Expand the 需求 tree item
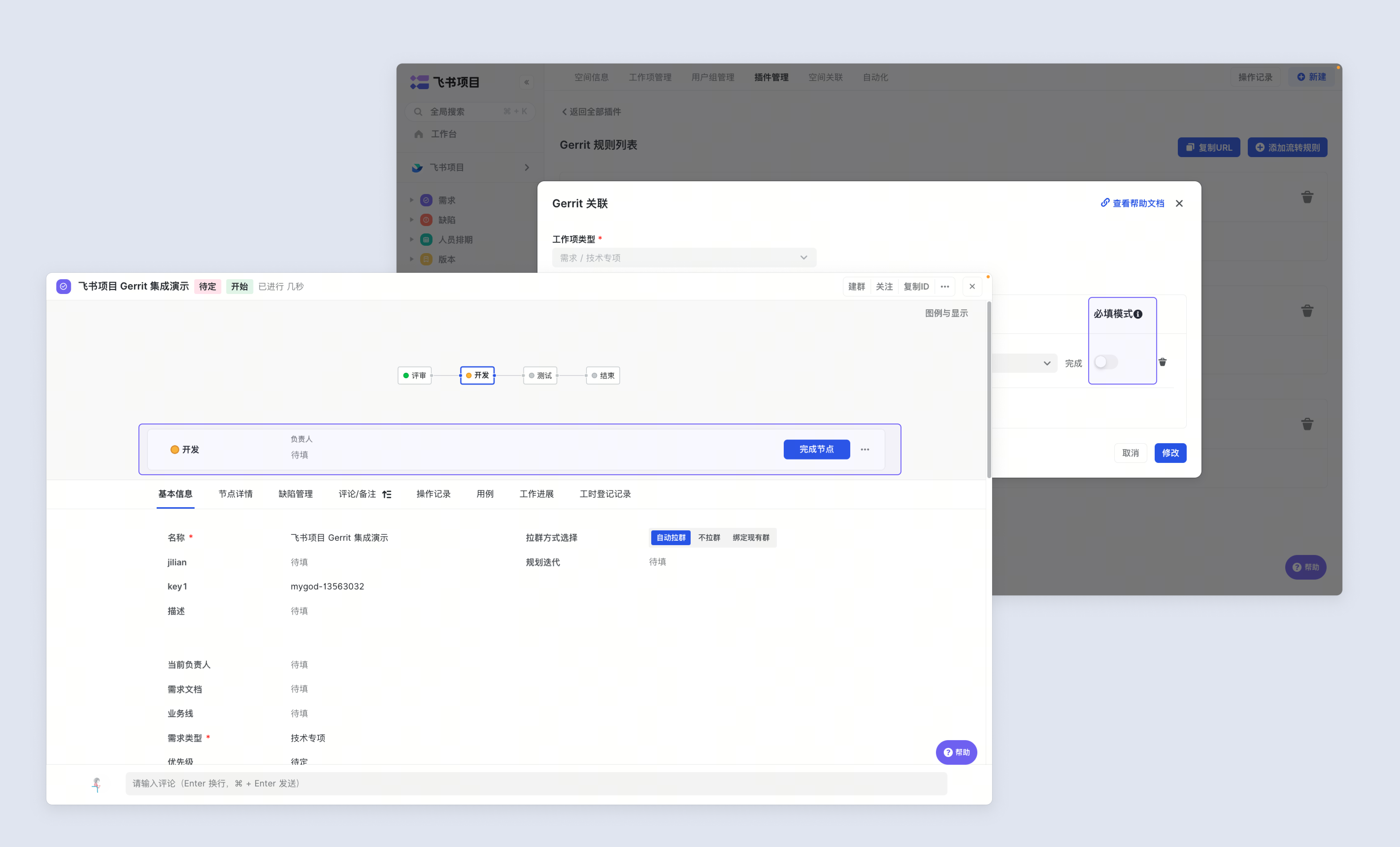The image size is (1400, 847). 411,200
